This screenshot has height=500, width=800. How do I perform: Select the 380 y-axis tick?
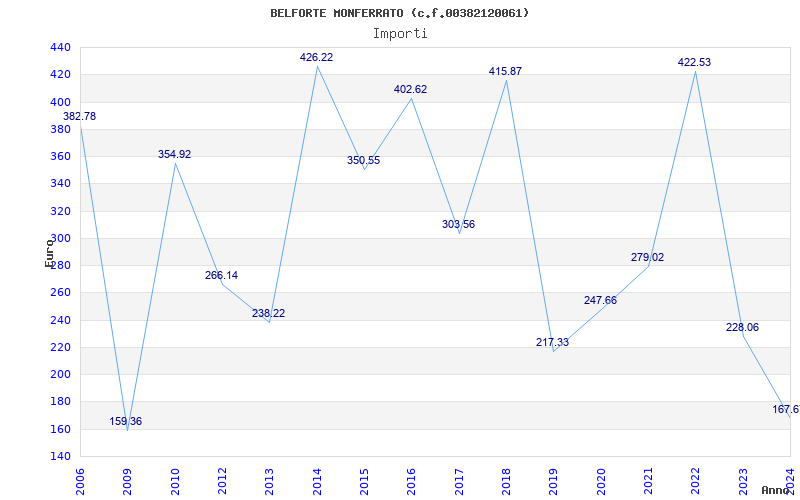click(60, 129)
